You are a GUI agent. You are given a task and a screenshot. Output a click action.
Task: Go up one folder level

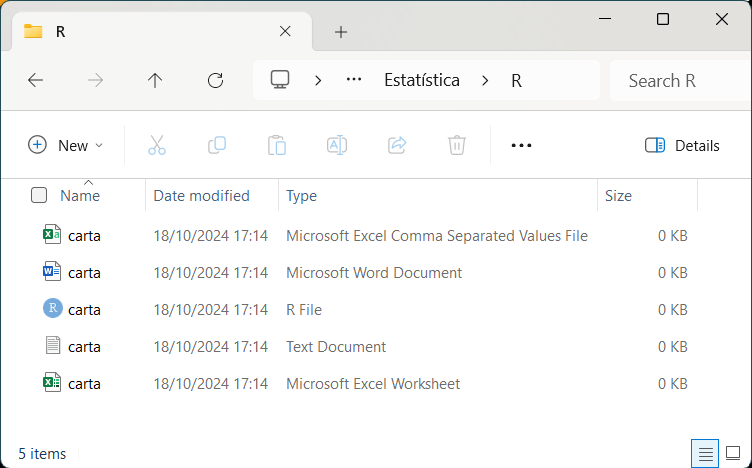click(155, 81)
